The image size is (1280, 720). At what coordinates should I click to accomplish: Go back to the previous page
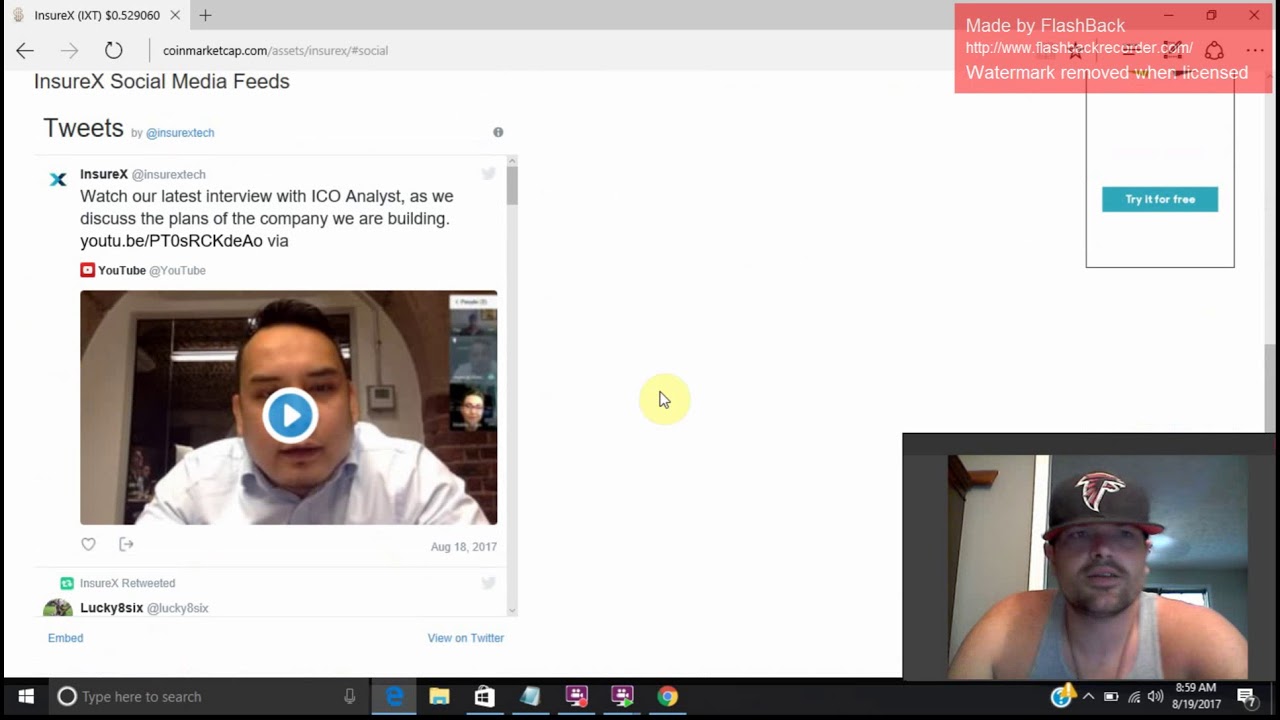point(25,50)
